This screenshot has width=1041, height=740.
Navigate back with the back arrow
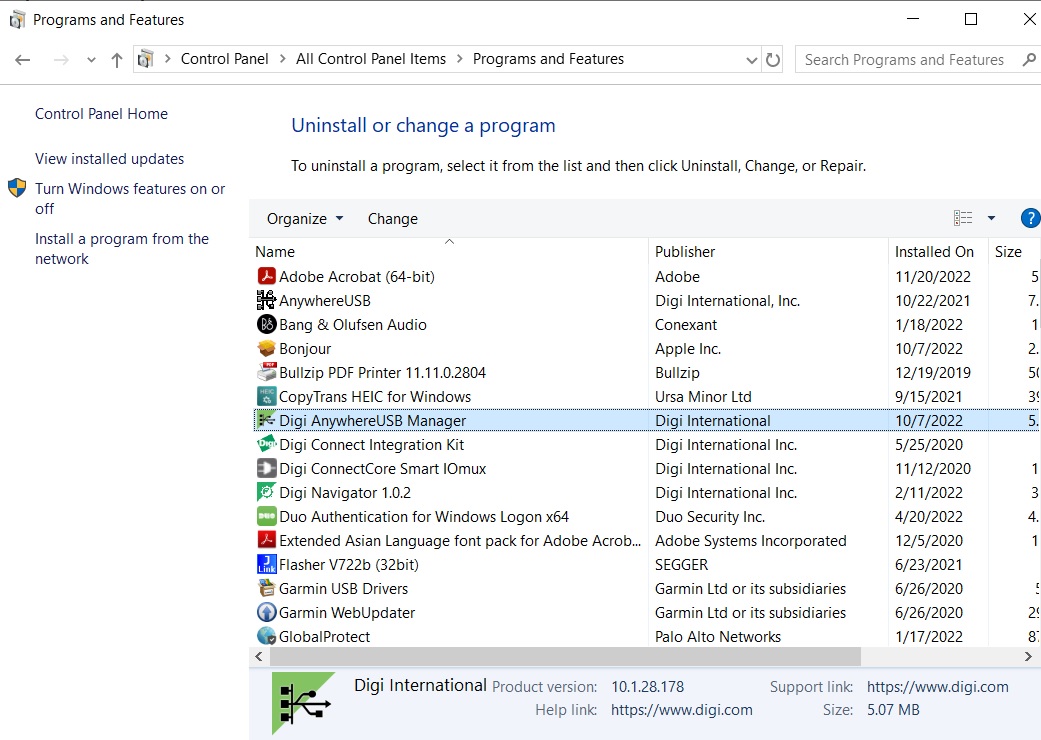[x=23, y=60]
